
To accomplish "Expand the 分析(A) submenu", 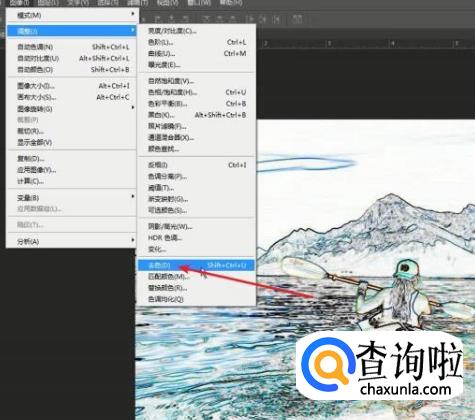I will (71, 241).
